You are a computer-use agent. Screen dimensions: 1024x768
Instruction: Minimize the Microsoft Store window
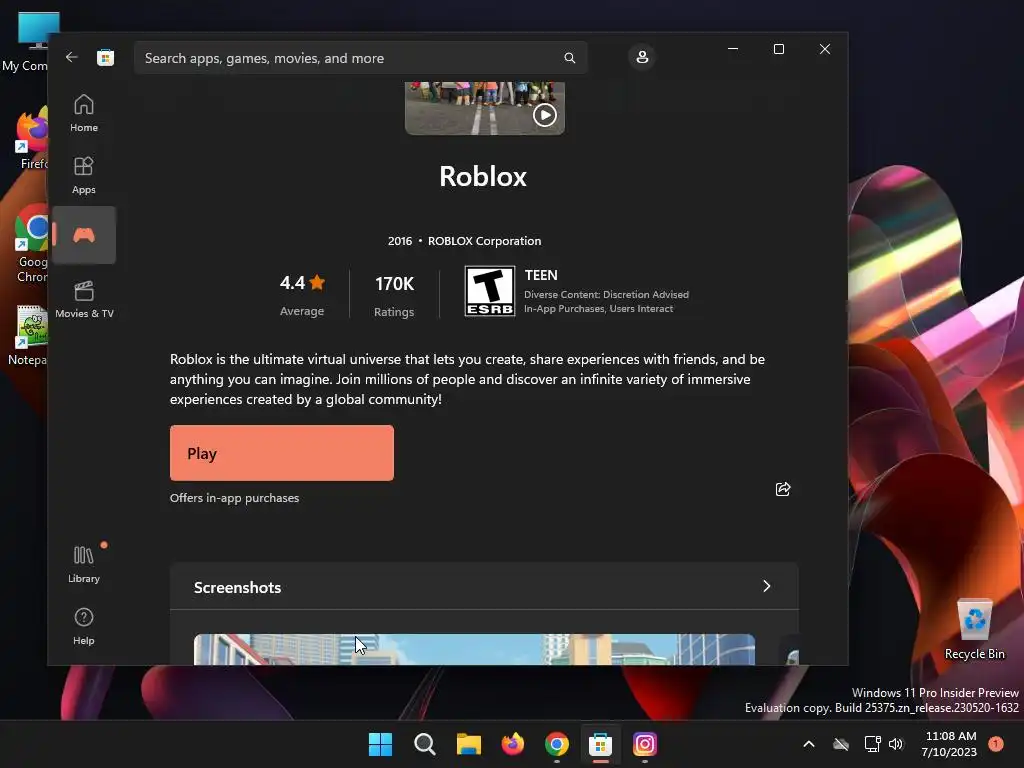[x=733, y=49]
